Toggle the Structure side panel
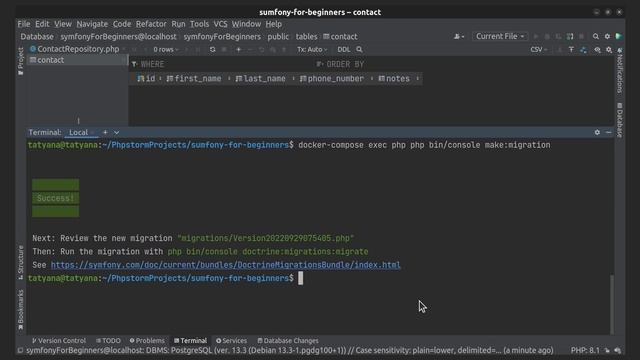 (20, 262)
